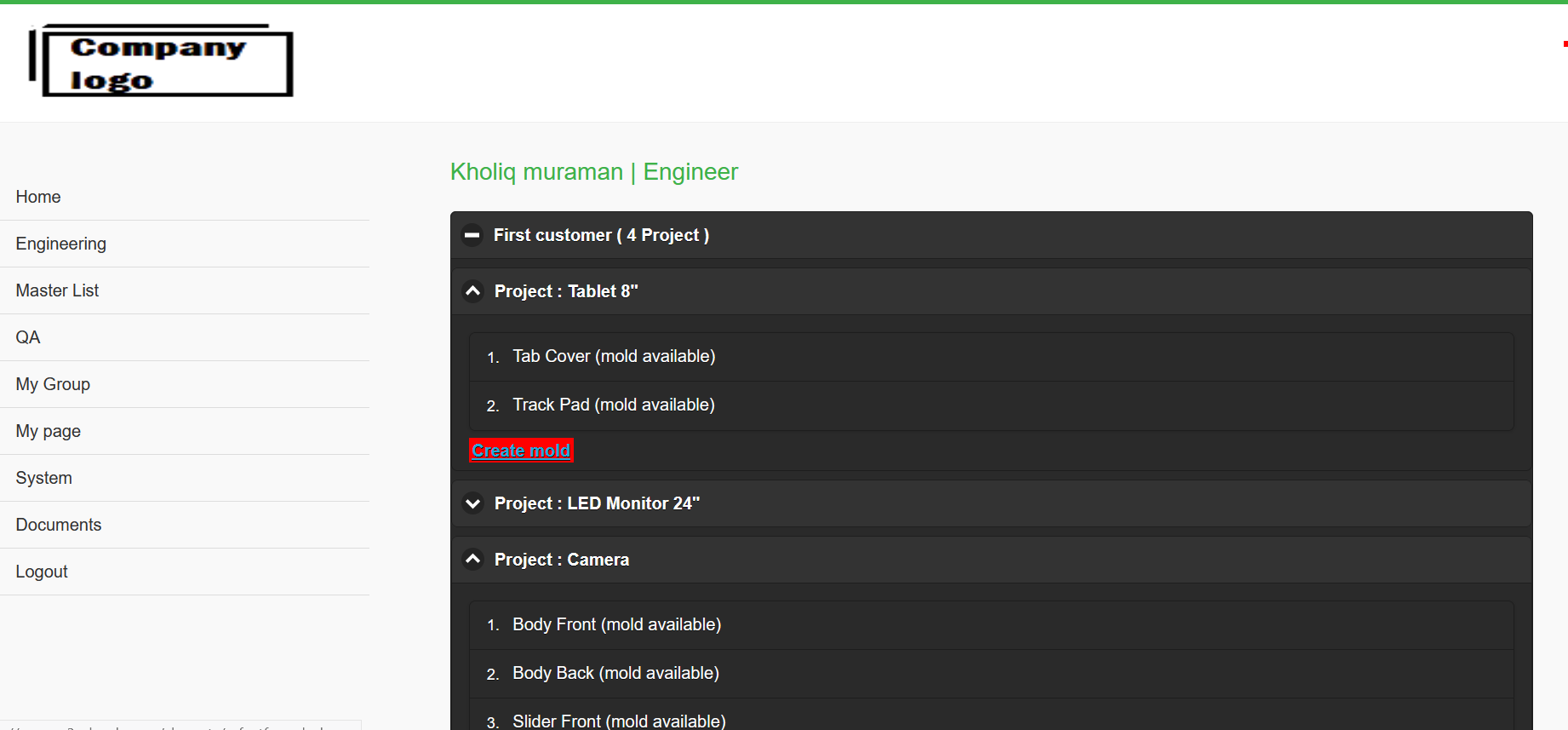Navigate to My page

pyautogui.click(x=49, y=431)
